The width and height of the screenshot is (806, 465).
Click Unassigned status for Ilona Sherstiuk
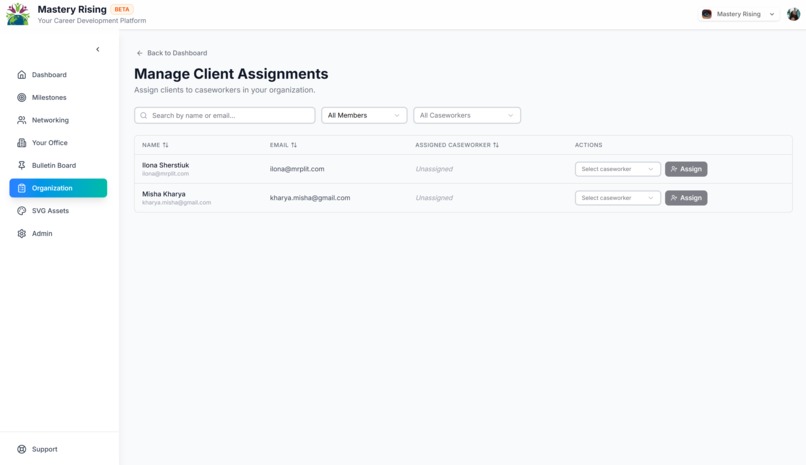click(434, 169)
